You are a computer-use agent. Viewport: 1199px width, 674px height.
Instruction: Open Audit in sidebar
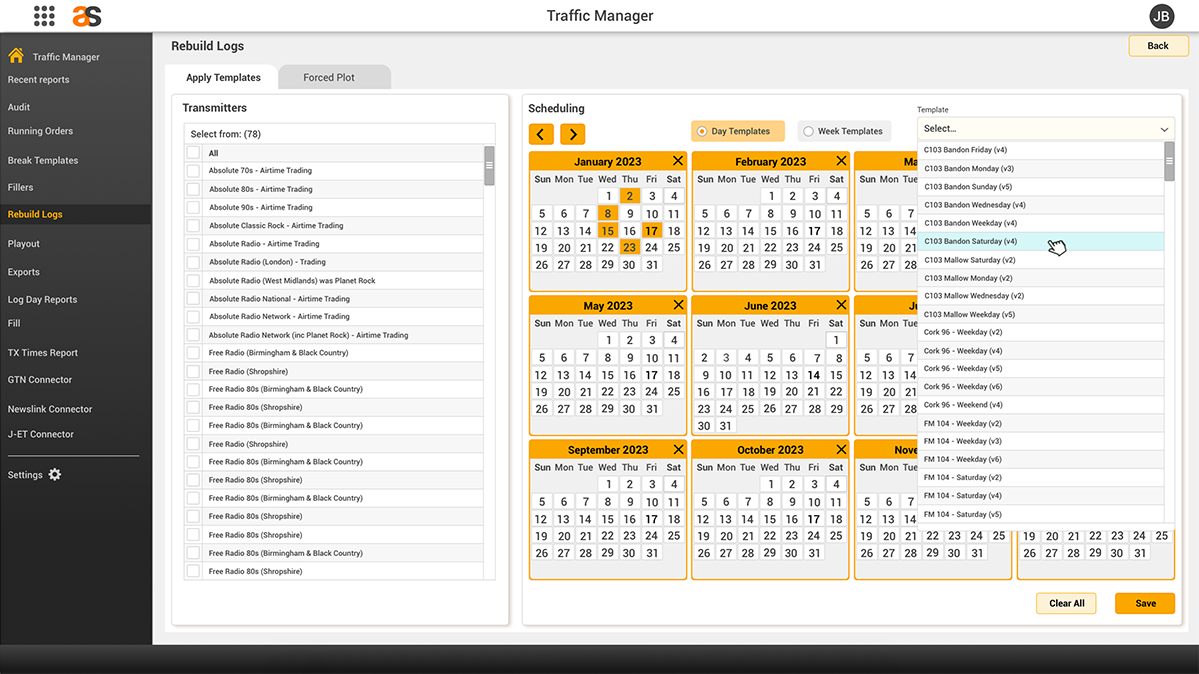(18, 107)
